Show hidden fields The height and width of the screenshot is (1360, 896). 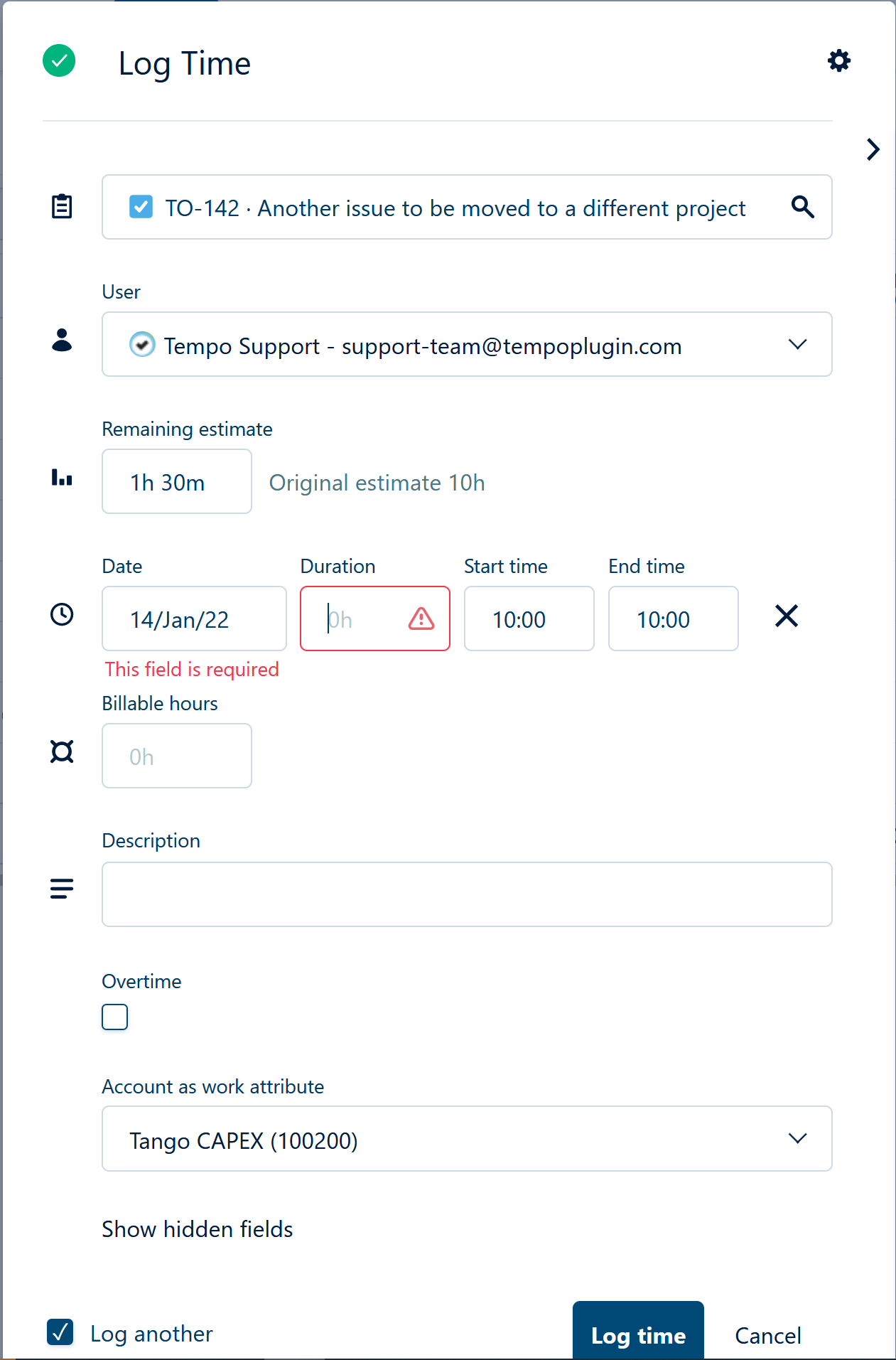197,1229
